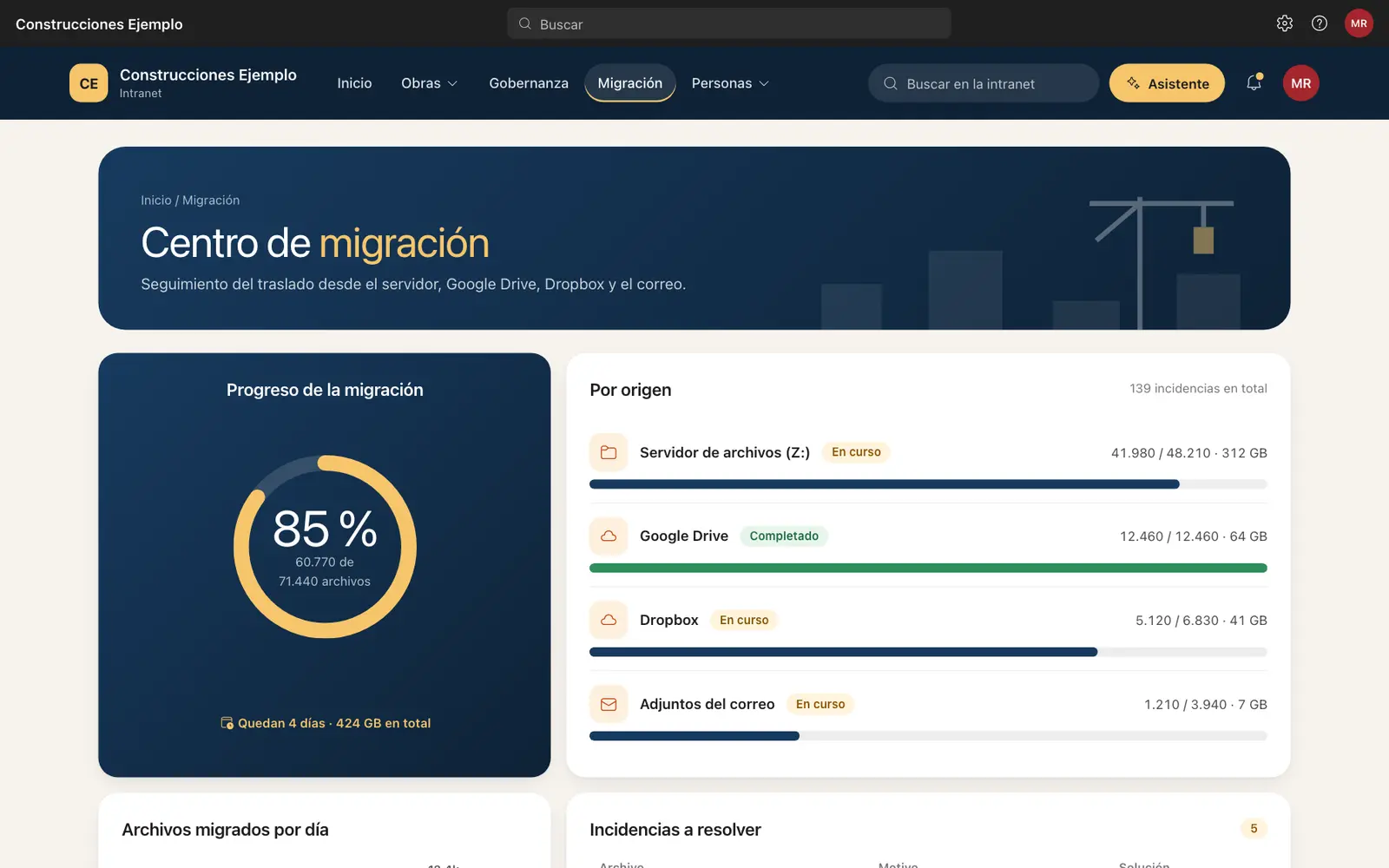The width and height of the screenshot is (1389, 868).
Task: Click the magnifier icon in the Buscar field
Action: pos(524,23)
